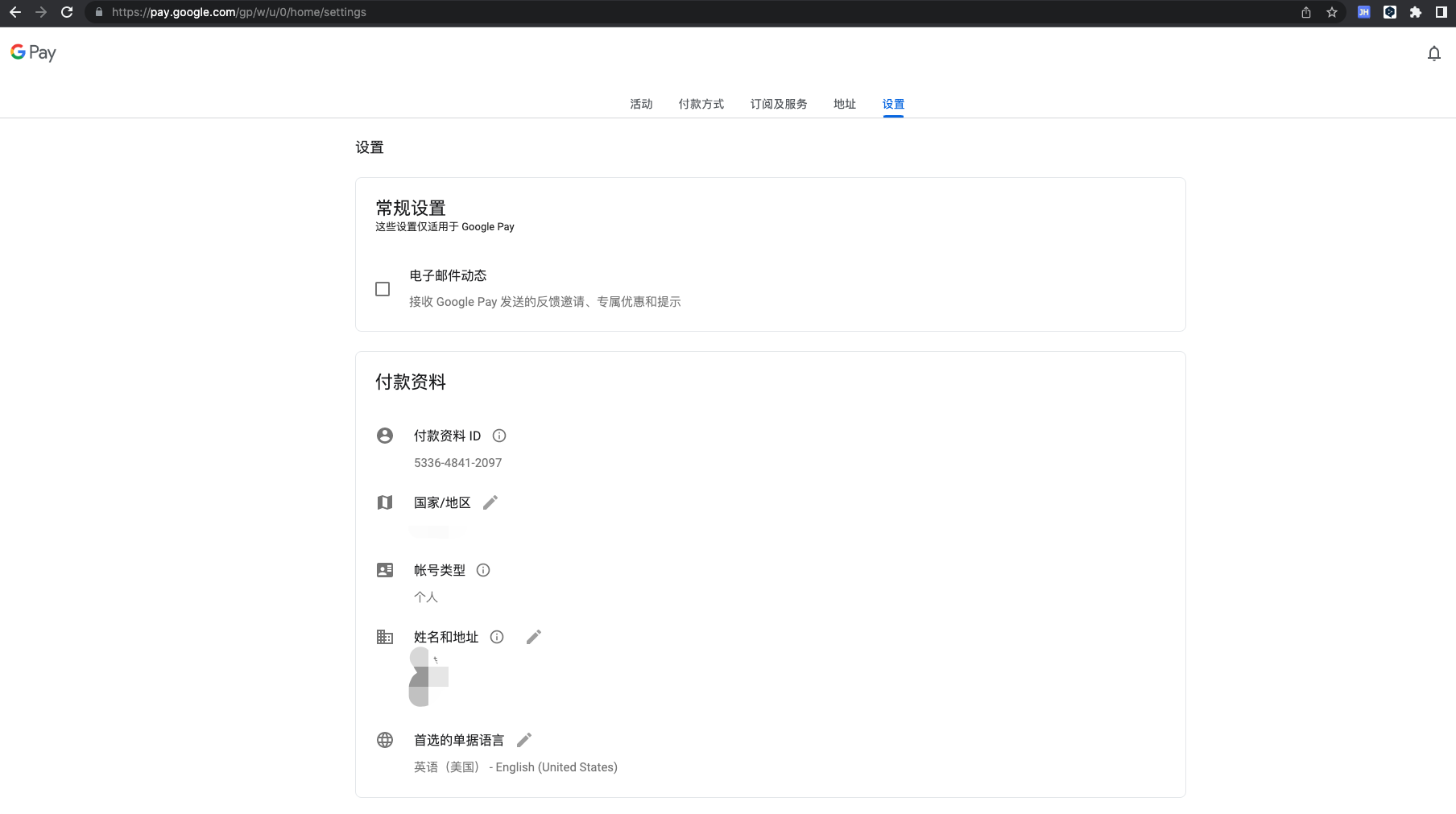The height and width of the screenshot is (814, 1456).
Task: Edit the 国家/地区 with pencil icon
Action: pos(490,502)
